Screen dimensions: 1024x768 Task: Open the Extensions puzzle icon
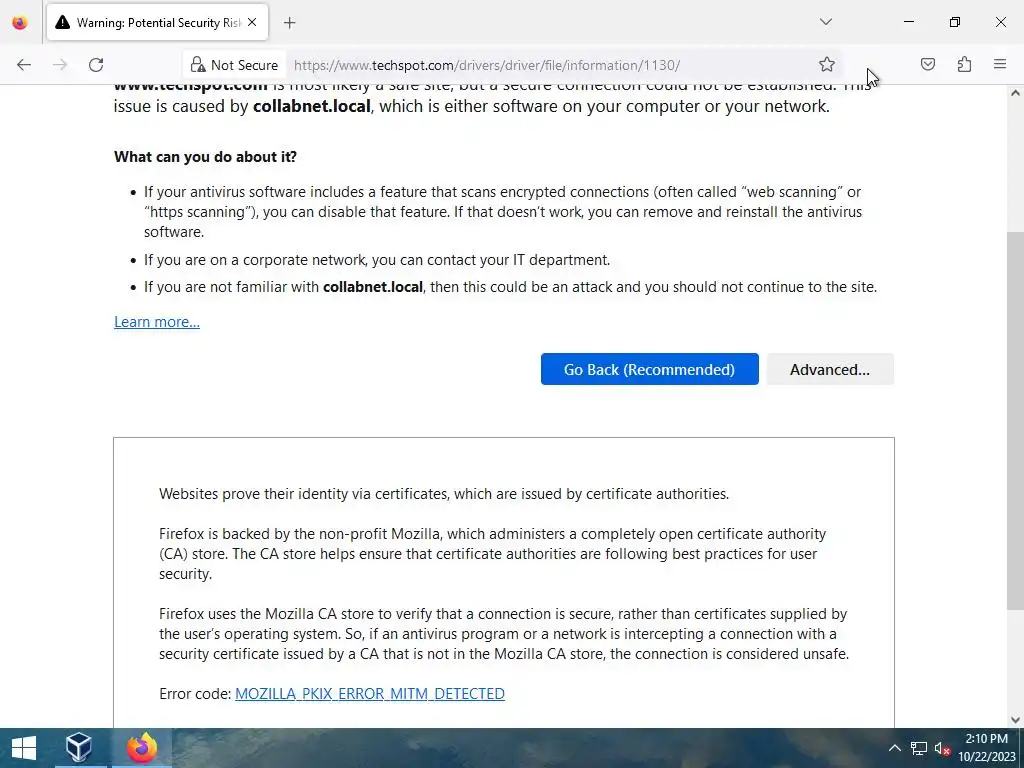click(x=964, y=64)
